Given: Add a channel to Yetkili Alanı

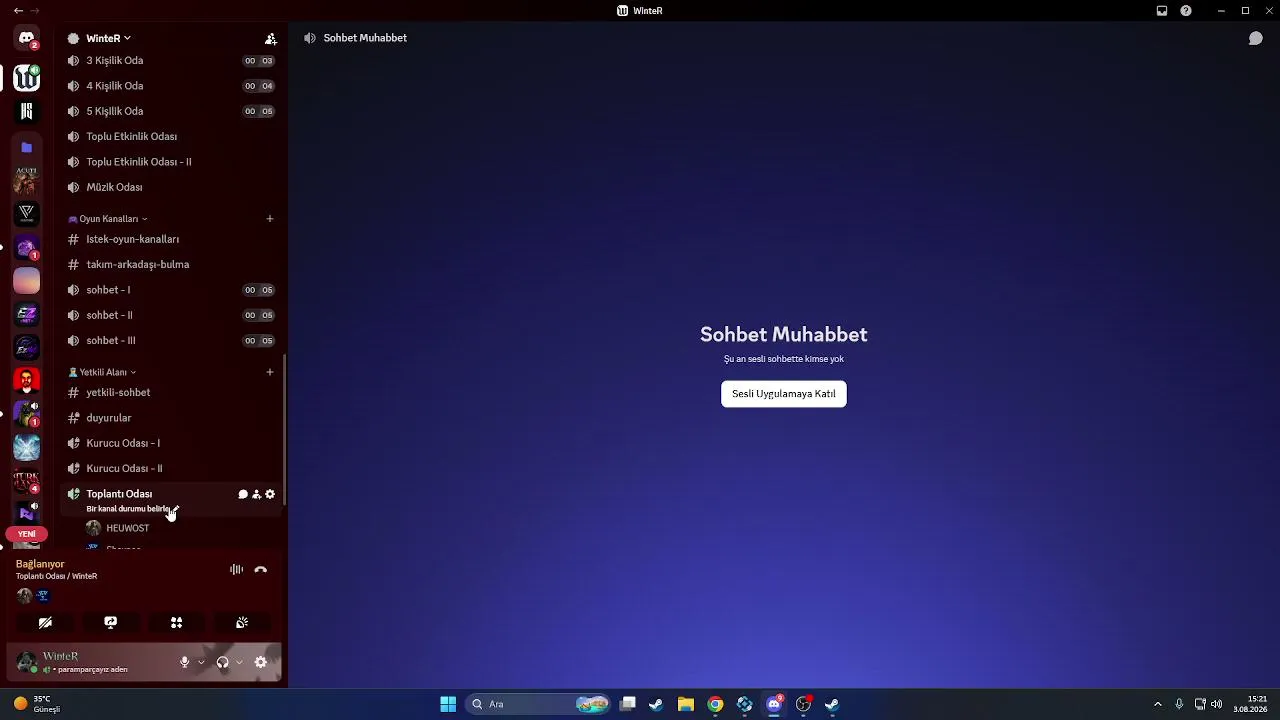Looking at the screenshot, I should [x=270, y=372].
